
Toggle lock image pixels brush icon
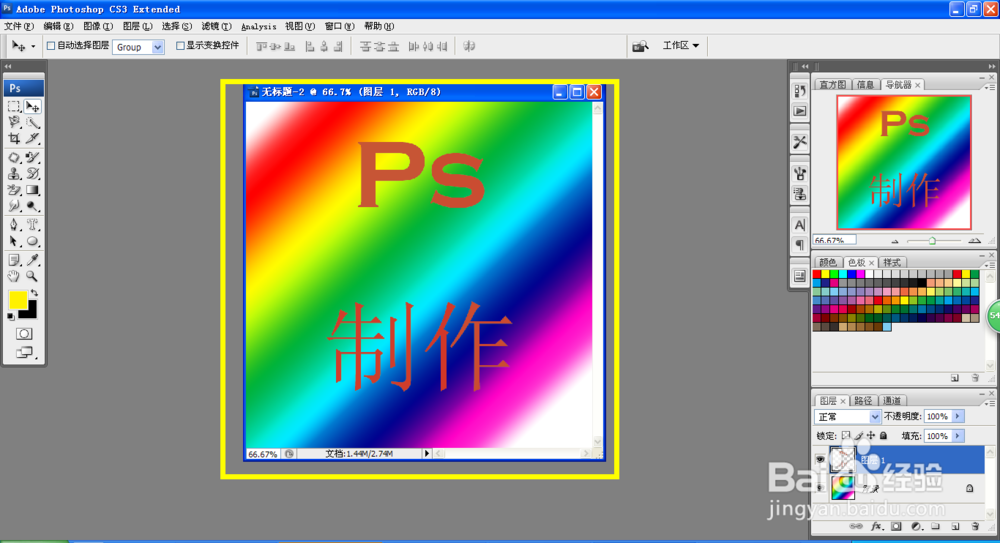point(858,436)
